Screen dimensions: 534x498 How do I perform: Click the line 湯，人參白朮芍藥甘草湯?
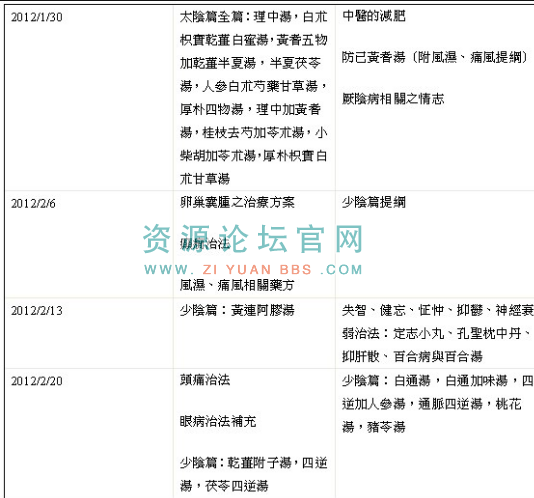click(254, 86)
